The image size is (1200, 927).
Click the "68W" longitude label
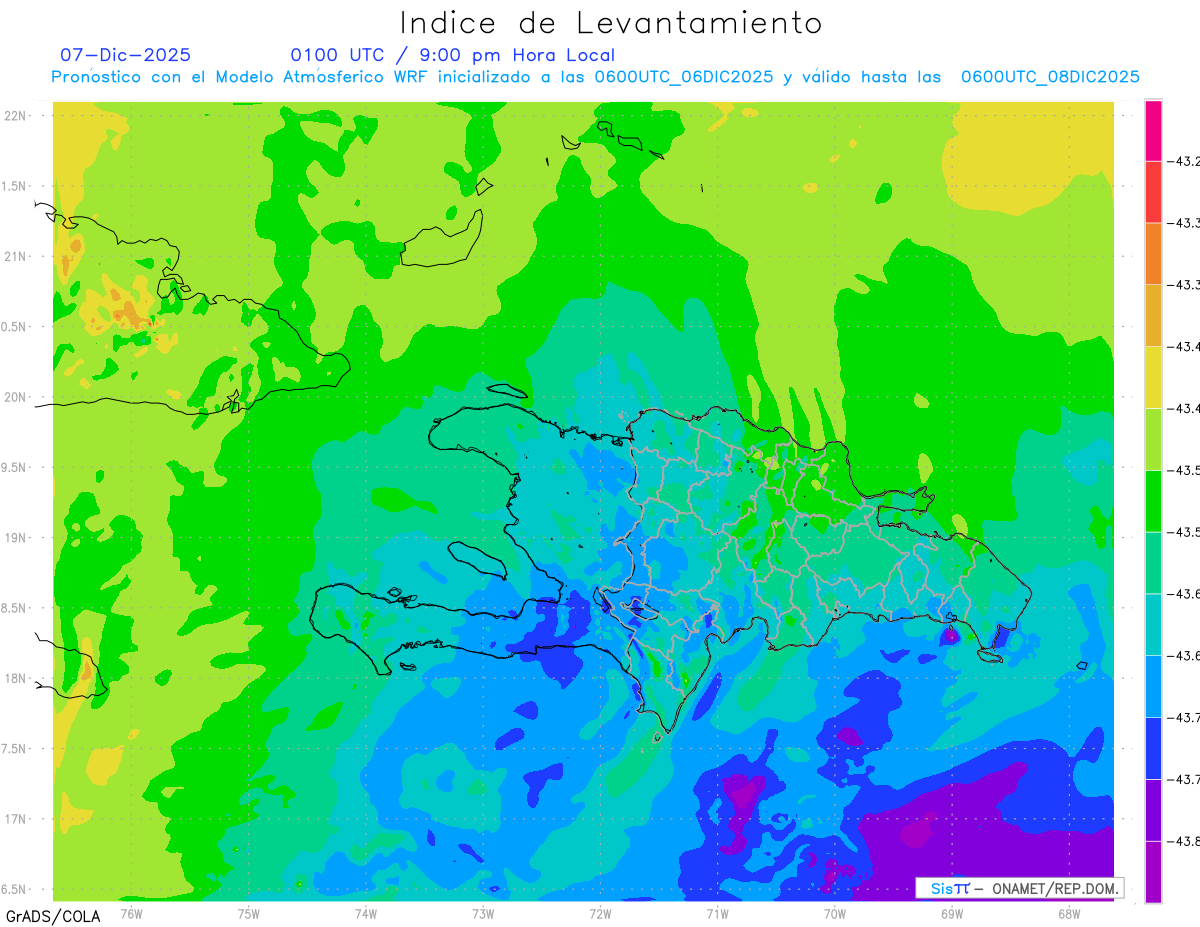click(x=1069, y=913)
